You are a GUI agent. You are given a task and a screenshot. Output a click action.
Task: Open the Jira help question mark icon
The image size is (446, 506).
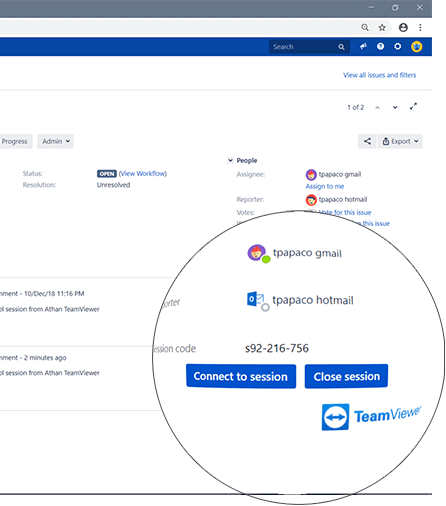coord(380,46)
